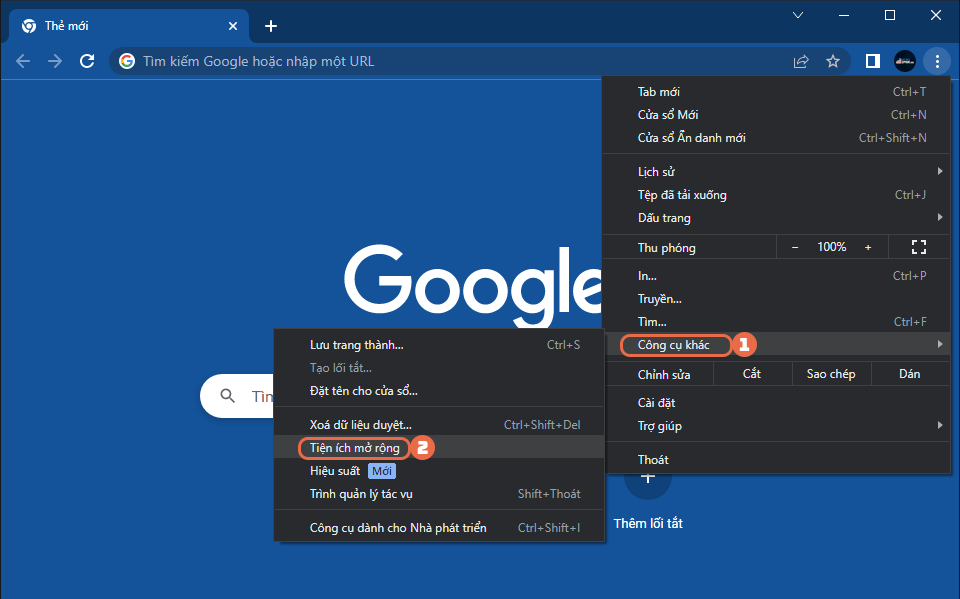Click the magnifier icon in the Google search box
The height and width of the screenshot is (599, 960).
click(x=227, y=396)
